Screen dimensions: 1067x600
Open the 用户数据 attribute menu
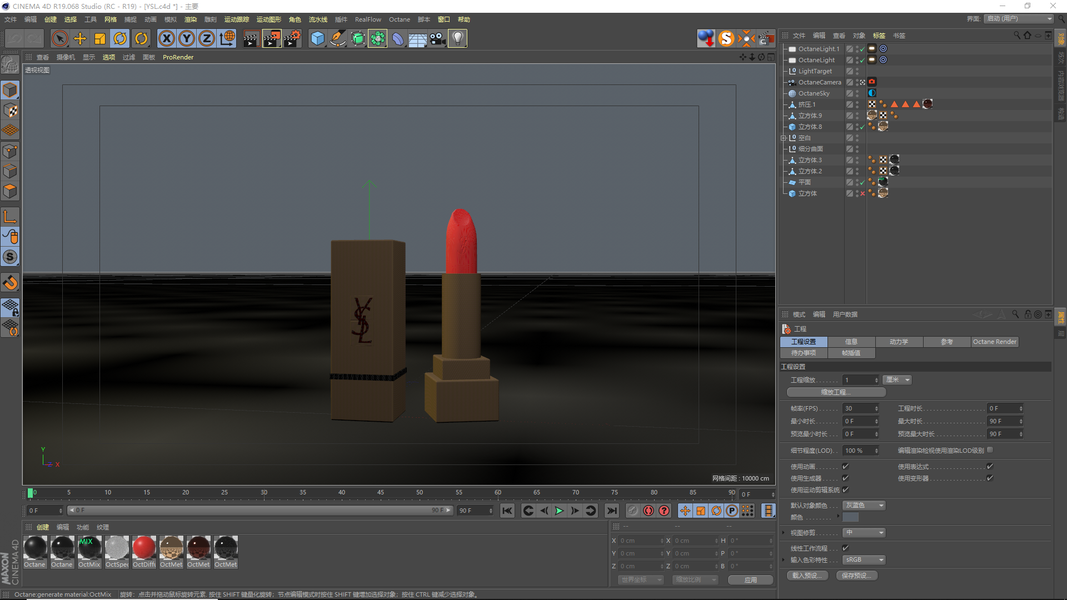[845, 314]
